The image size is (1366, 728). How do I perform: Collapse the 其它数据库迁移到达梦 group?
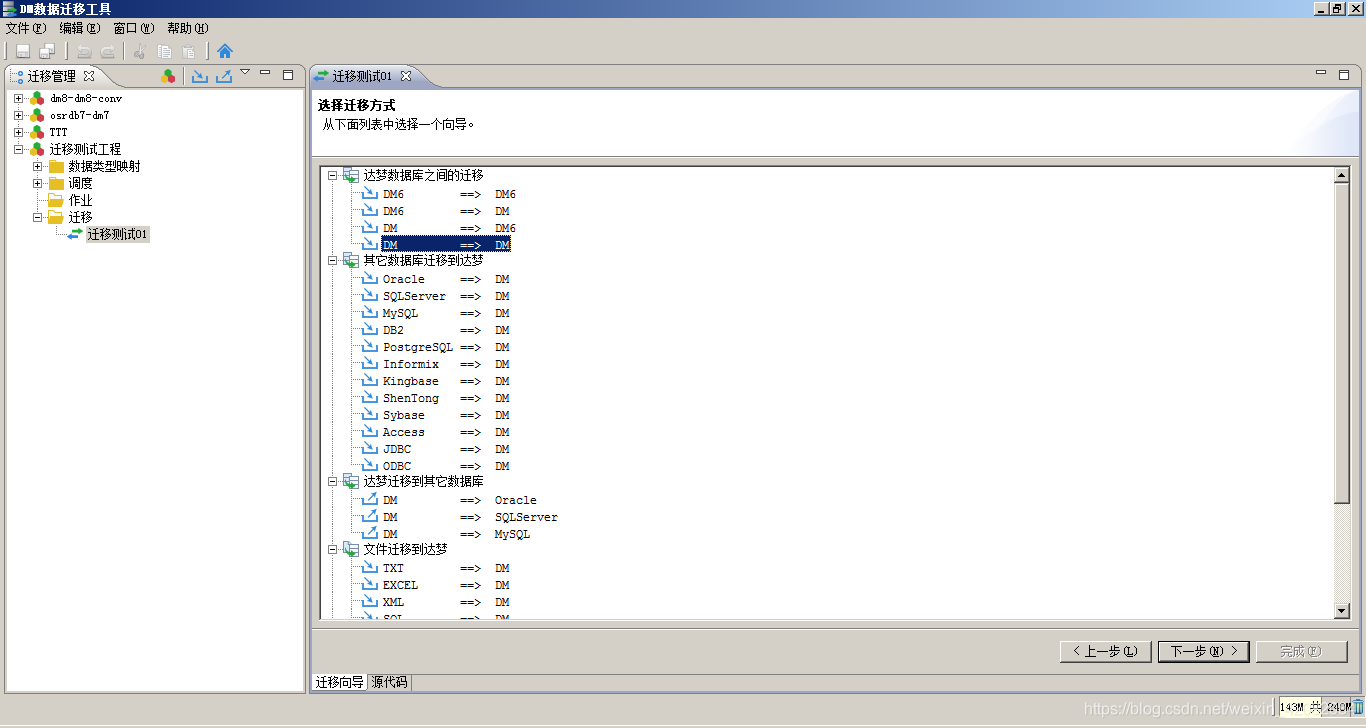(333, 260)
